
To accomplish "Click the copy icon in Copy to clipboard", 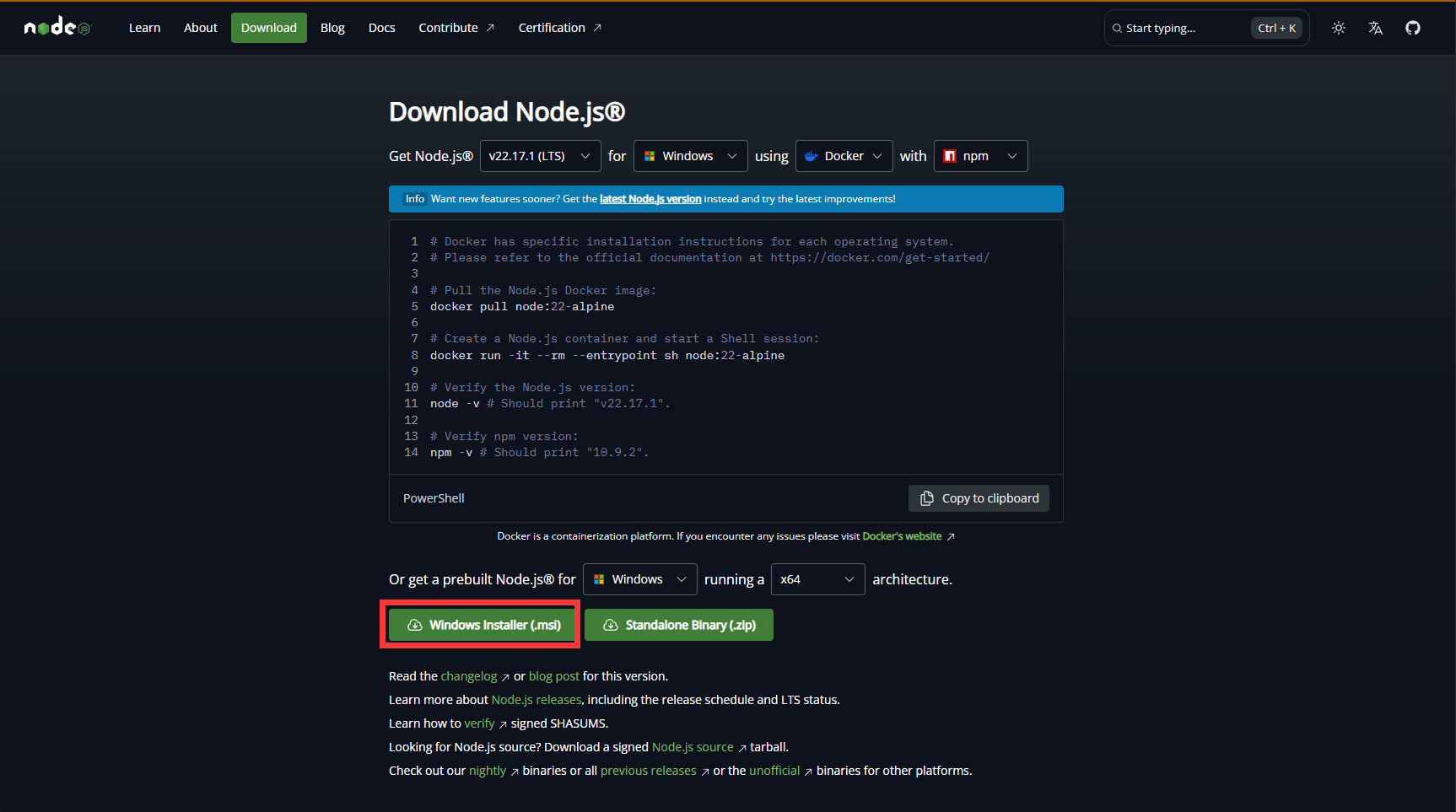I will click(926, 498).
